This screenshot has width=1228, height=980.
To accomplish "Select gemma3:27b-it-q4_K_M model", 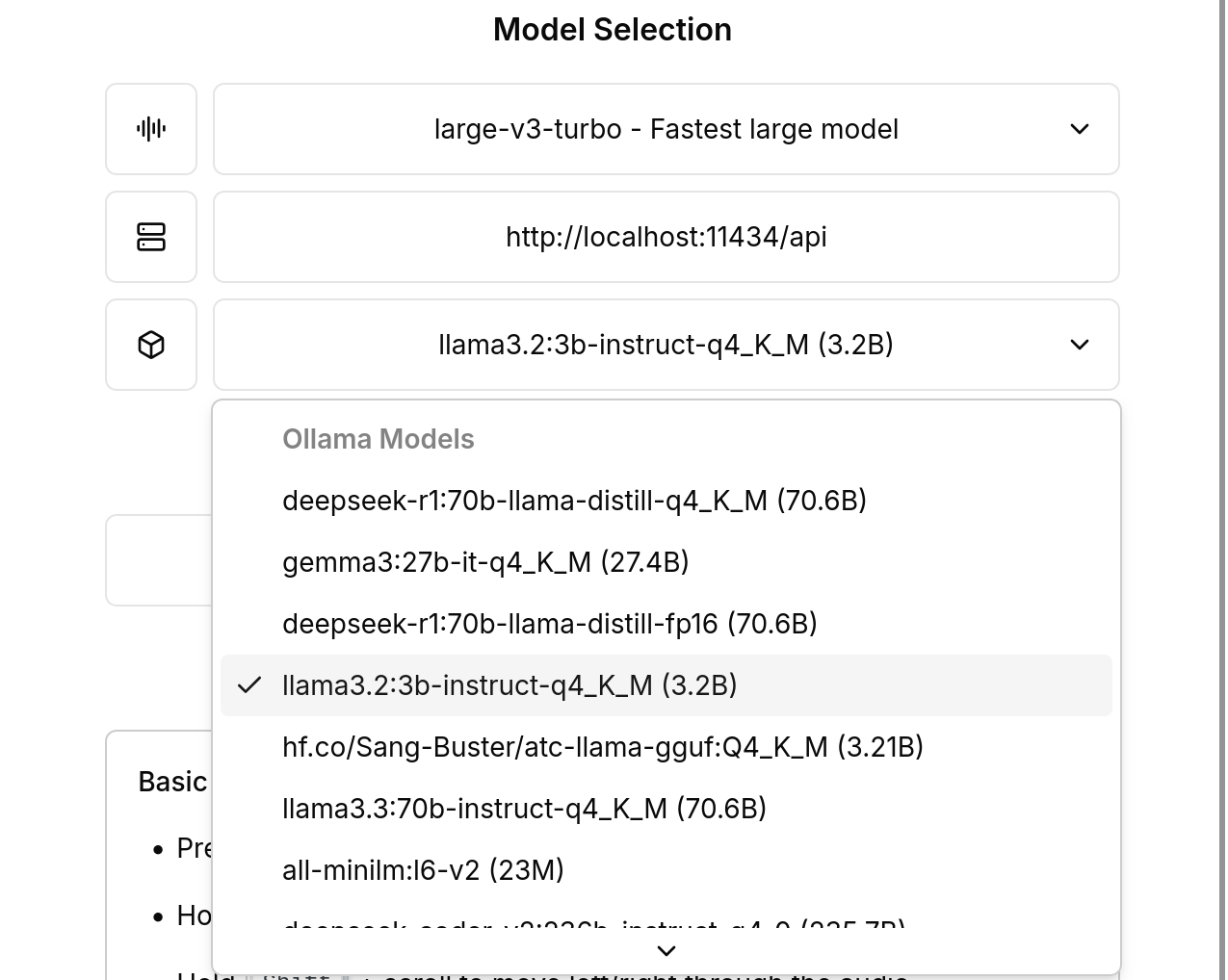I will pyautogui.click(x=485, y=562).
